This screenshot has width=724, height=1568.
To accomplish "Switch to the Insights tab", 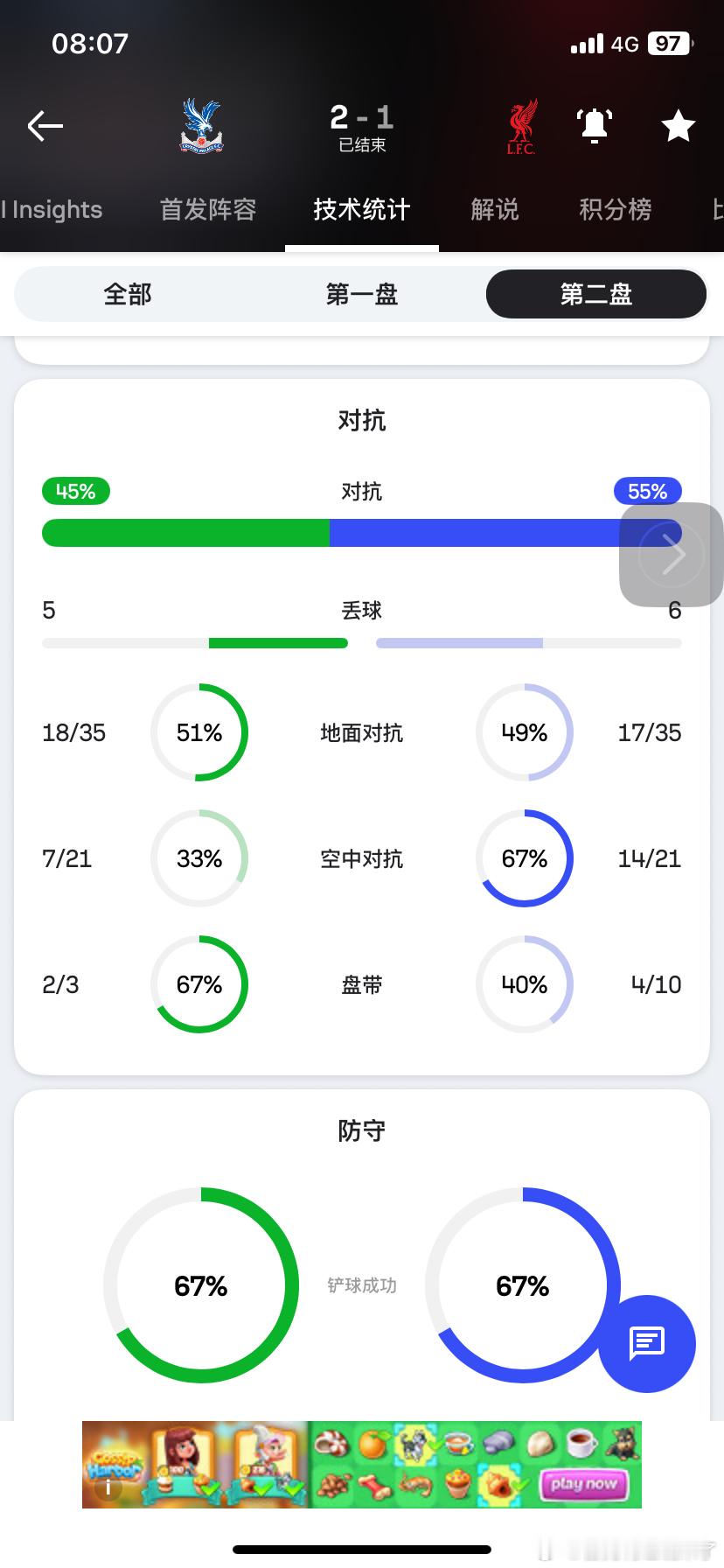I will [52, 210].
